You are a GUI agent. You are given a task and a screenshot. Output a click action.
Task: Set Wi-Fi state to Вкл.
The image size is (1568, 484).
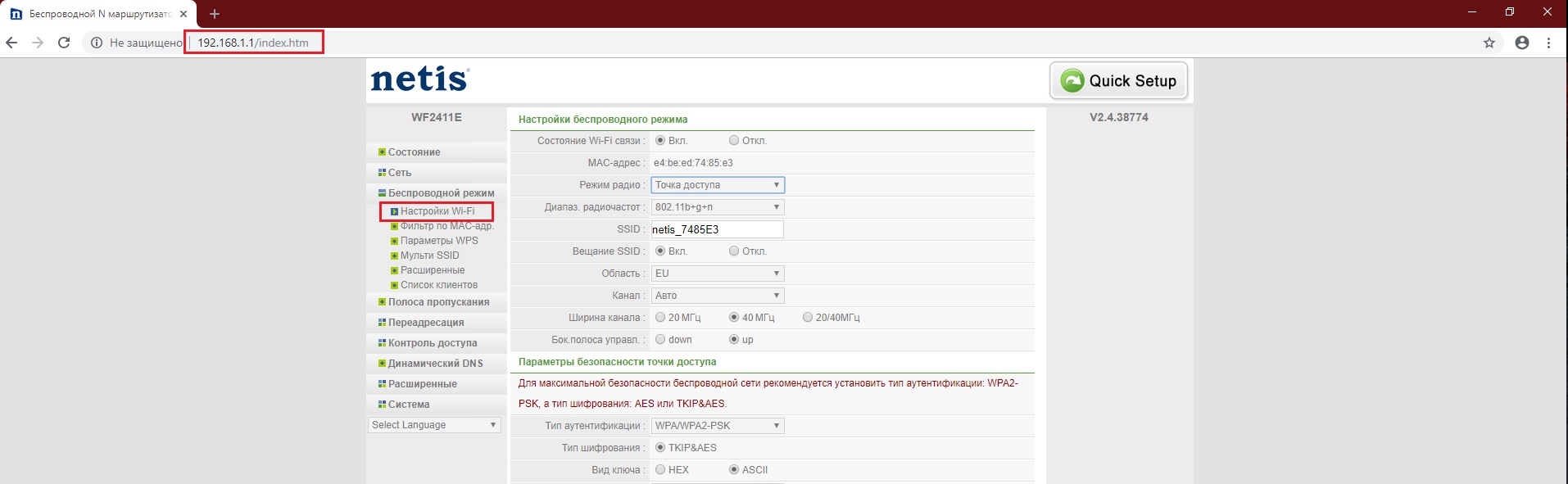pos(660,141)
